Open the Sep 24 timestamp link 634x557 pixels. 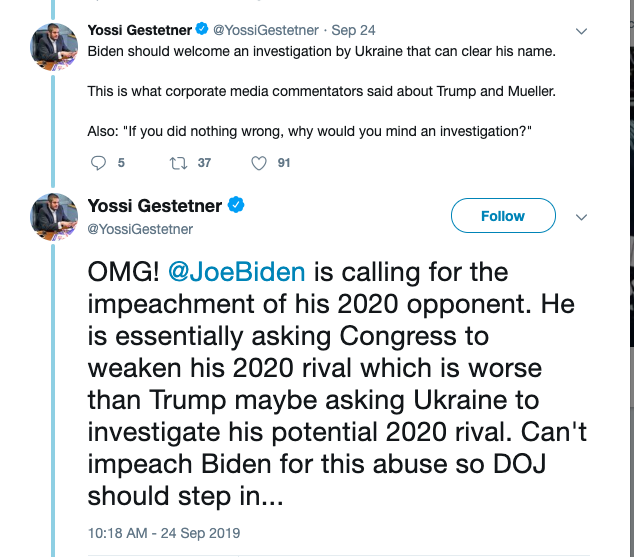click(351, 30)
